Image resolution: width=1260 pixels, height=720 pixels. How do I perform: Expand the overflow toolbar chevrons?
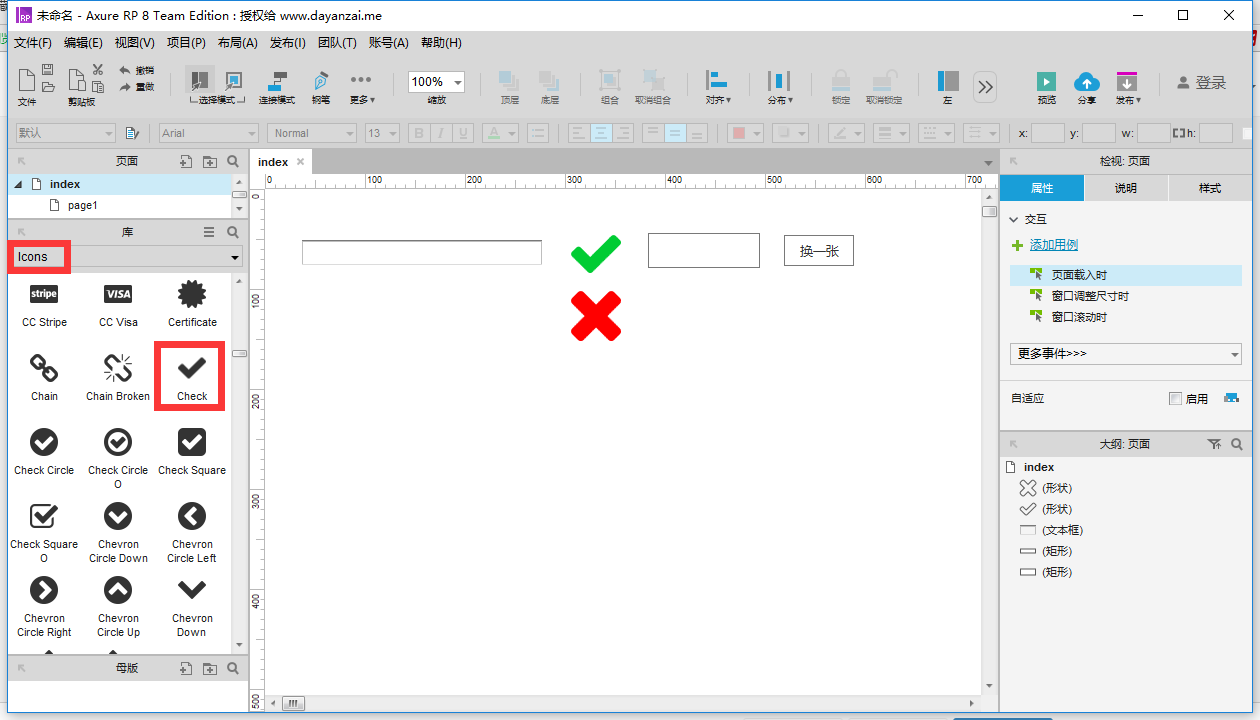click(985, 87)
